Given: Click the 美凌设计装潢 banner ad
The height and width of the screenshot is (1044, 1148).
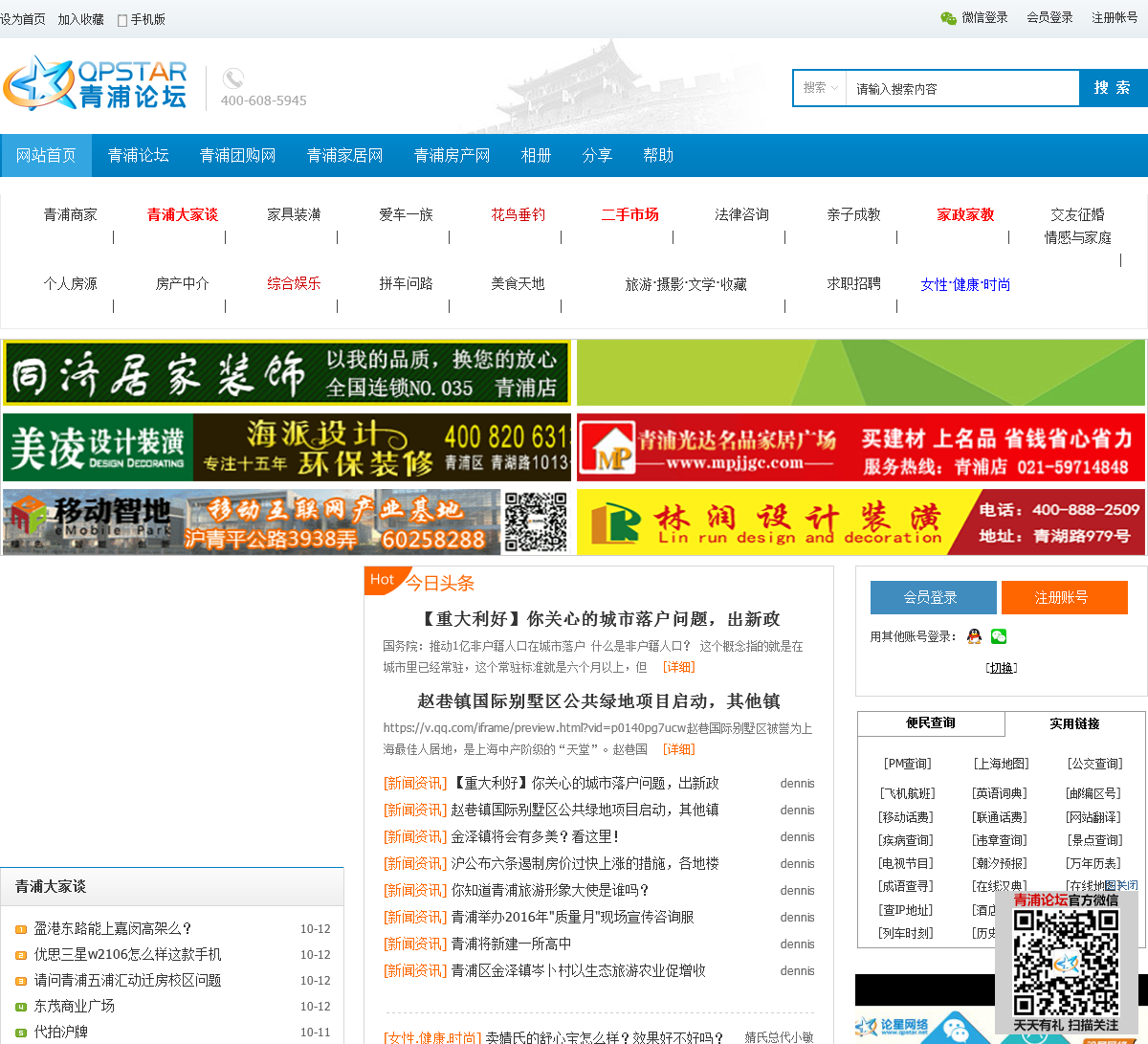Looking at the screenshot, I should (x=287, y=447).
